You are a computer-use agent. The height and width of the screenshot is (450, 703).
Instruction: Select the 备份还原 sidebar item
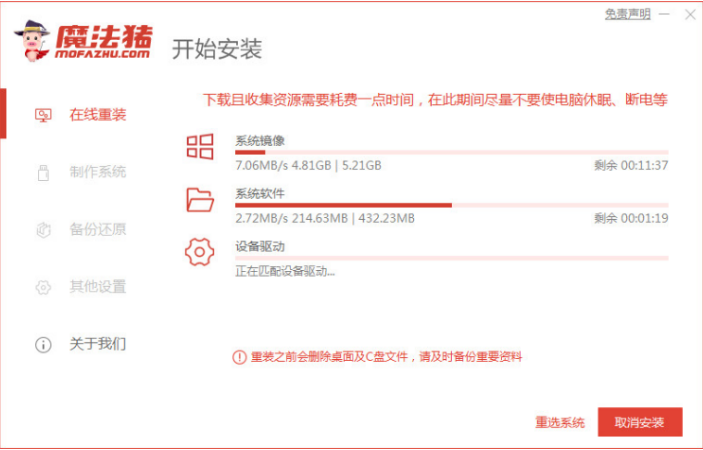pyautogui.click(x=97, y=229)
